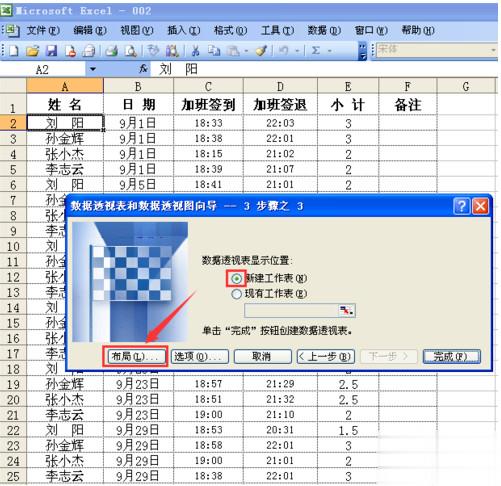Click the Excel workbook icon in the menu bar
The image size is (501, 486).
coord(12,30)
